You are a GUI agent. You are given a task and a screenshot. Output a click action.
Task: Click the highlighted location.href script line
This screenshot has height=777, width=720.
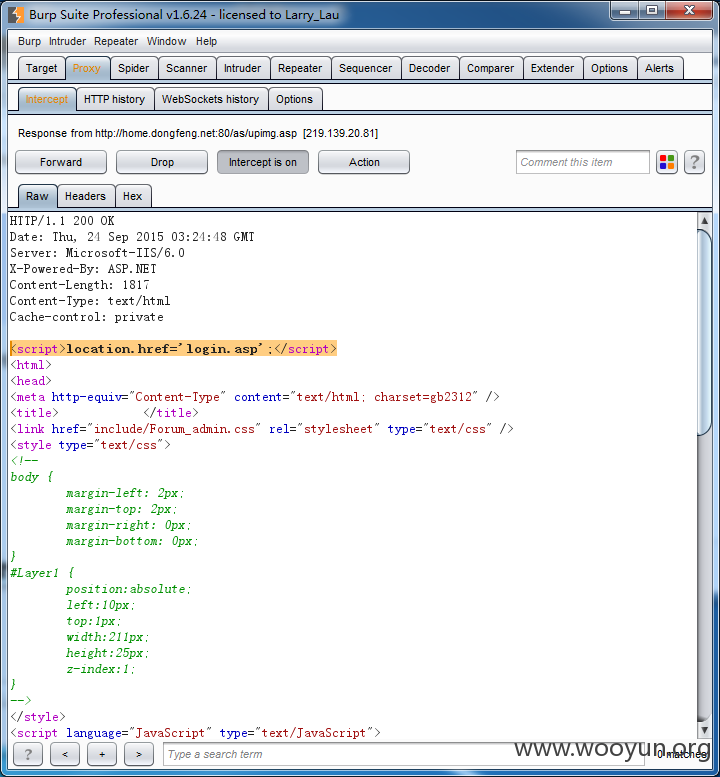[x=173, y=349]
